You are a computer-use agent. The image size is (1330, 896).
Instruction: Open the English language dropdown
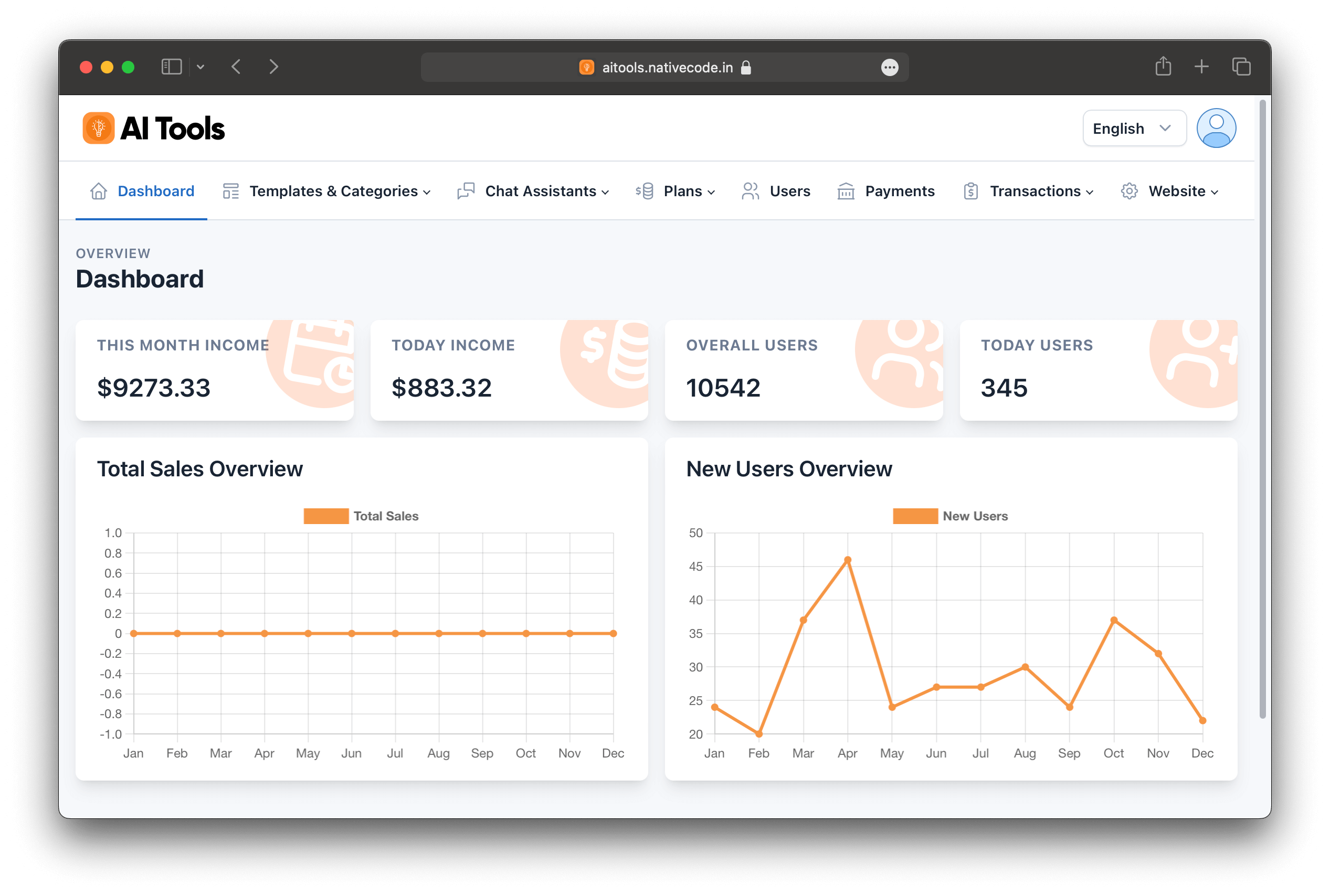click(1134, 129)
